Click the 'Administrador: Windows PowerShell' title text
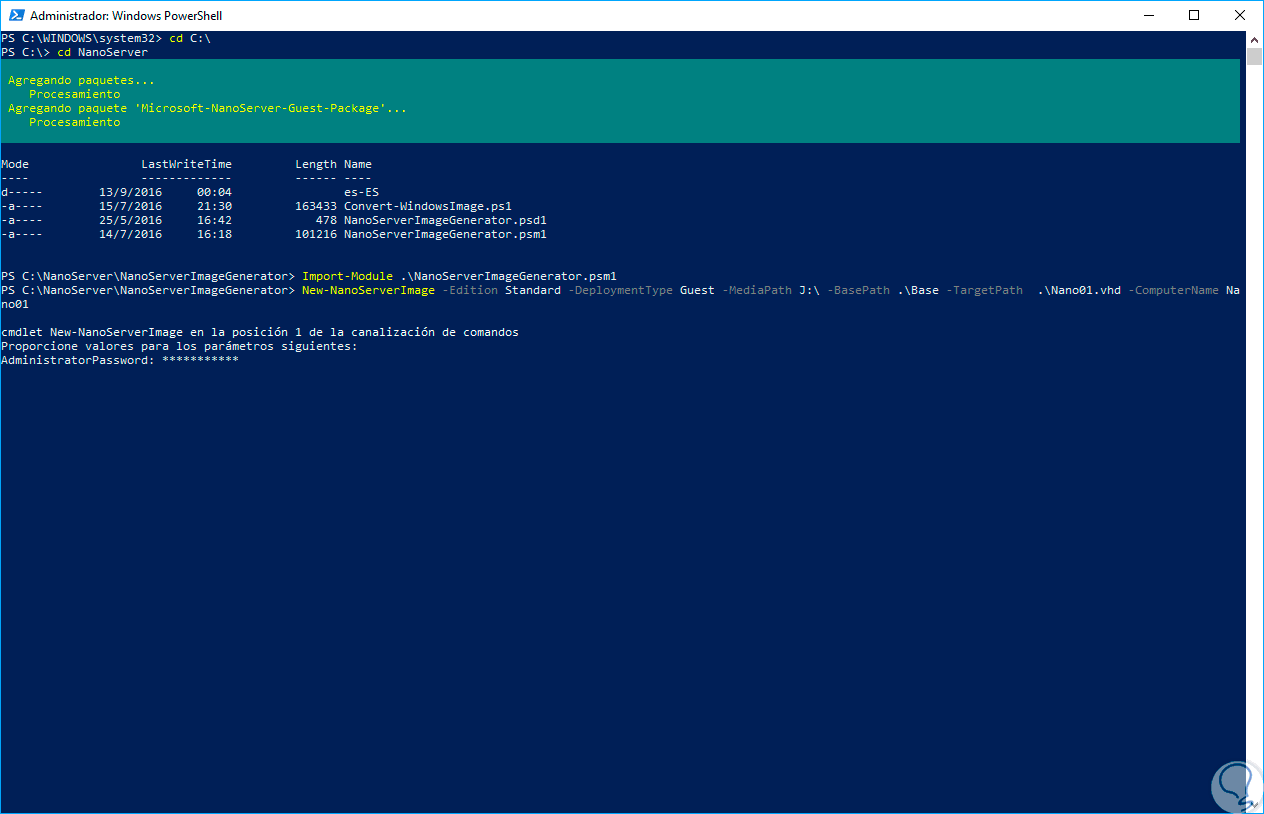 pos(126,16)
